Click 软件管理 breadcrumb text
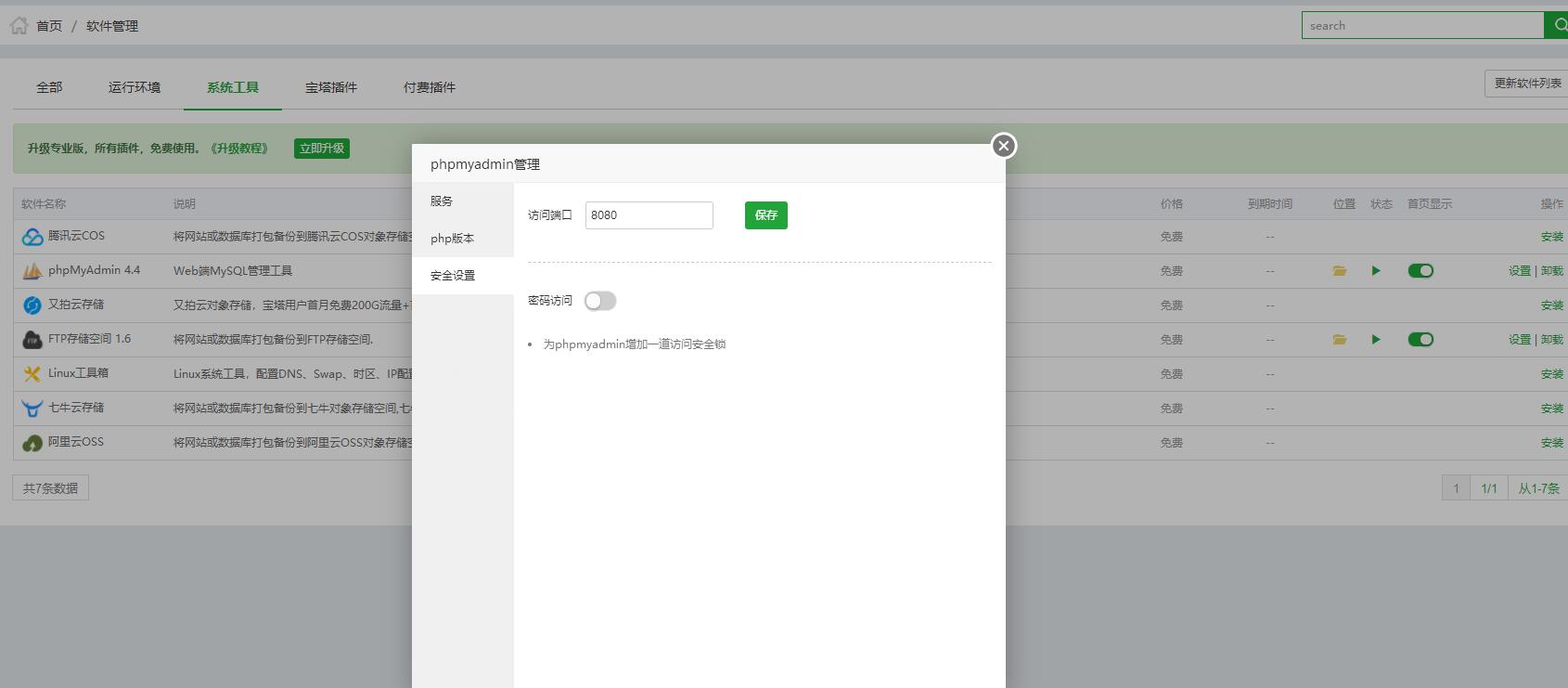This screenshot has height=688, width=1568. click(112, 26)
